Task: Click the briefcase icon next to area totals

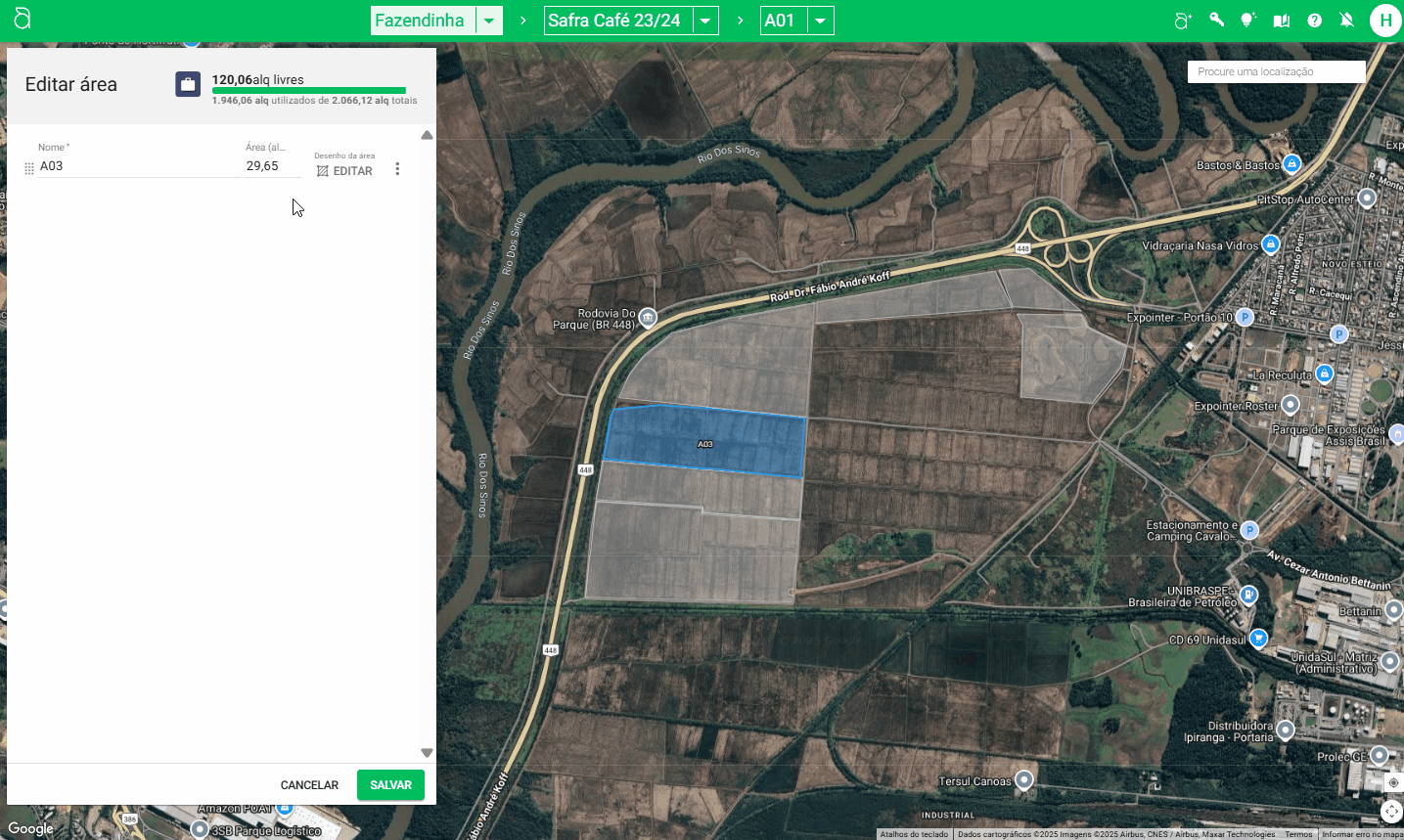Action: (187, 84)
